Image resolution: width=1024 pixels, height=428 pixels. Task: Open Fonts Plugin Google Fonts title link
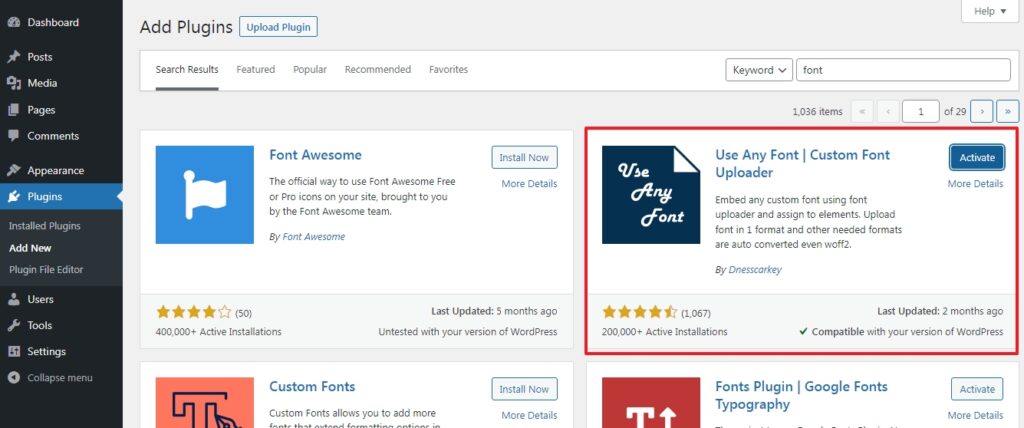point(801,395)
